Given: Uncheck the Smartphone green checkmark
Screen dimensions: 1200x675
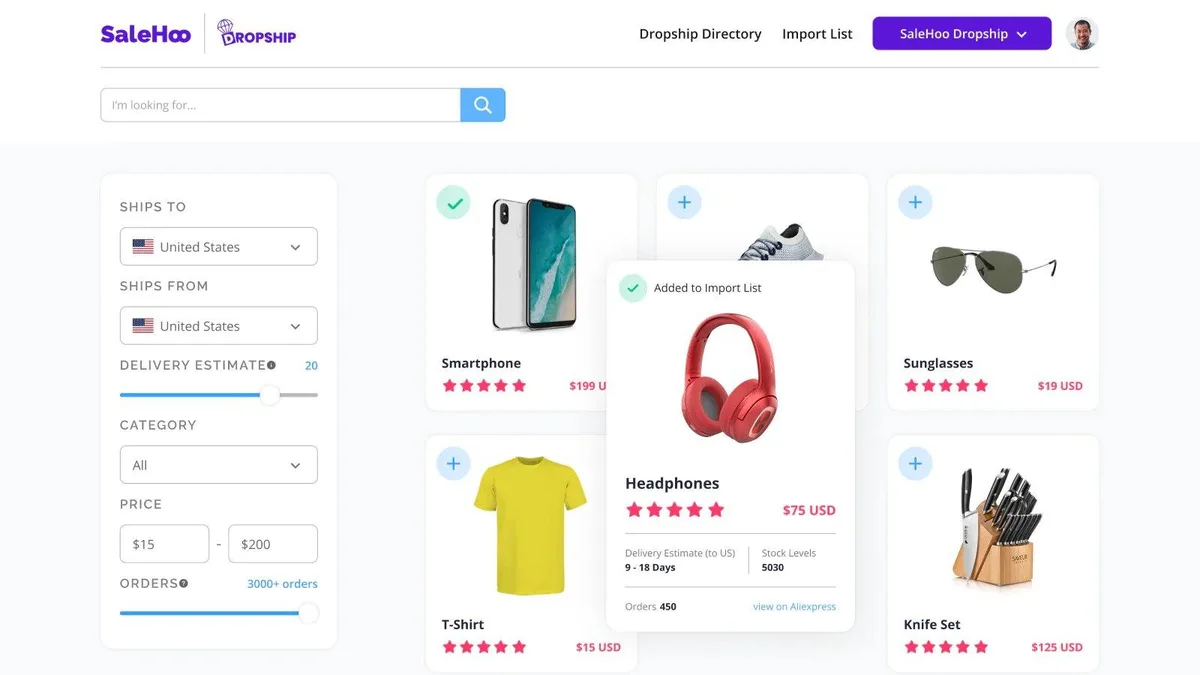Looking at the screenshot, I should (x=453, y=202).
